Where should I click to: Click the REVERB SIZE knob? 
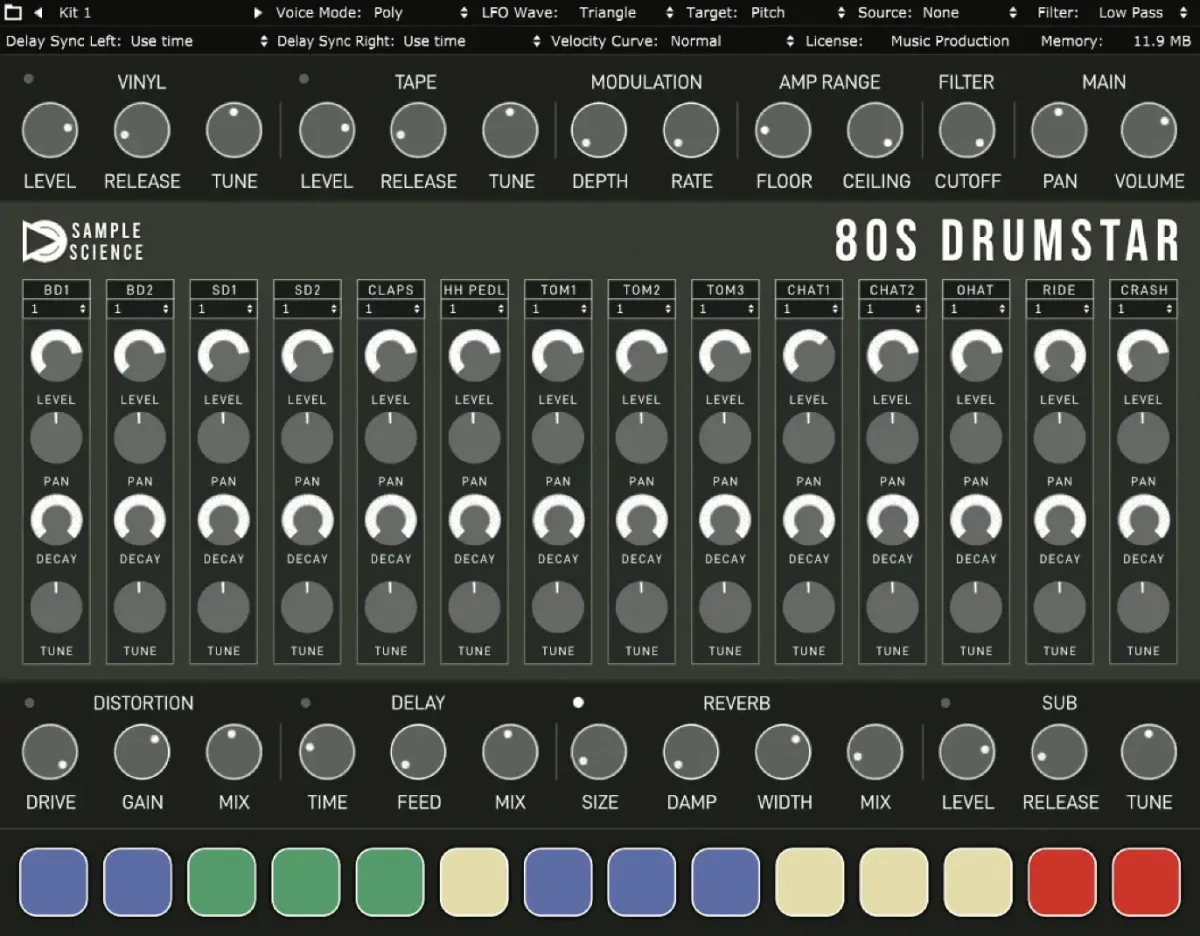pyautogui.click(x=599, y=752)
